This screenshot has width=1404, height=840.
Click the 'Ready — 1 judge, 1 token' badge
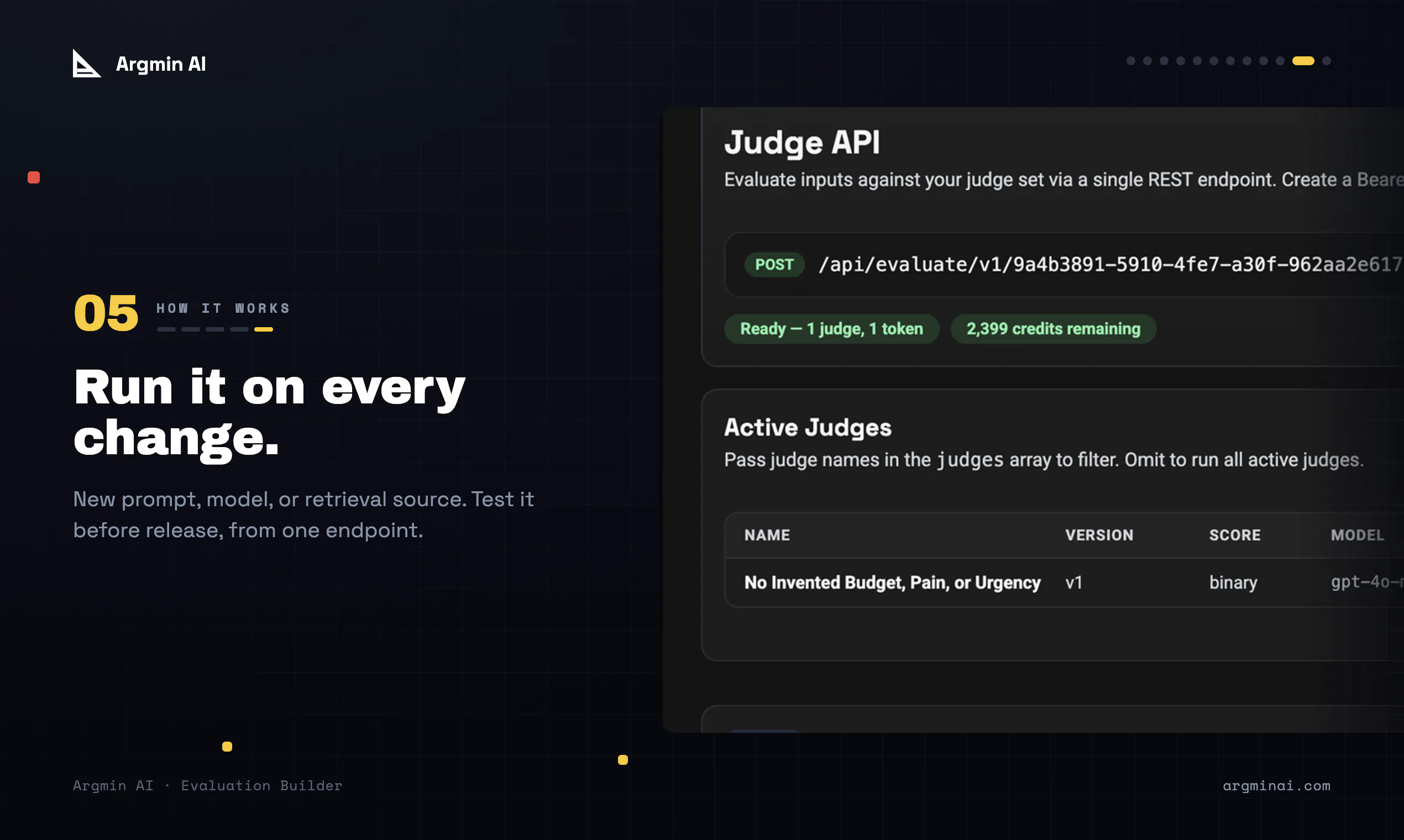(832, 329)
